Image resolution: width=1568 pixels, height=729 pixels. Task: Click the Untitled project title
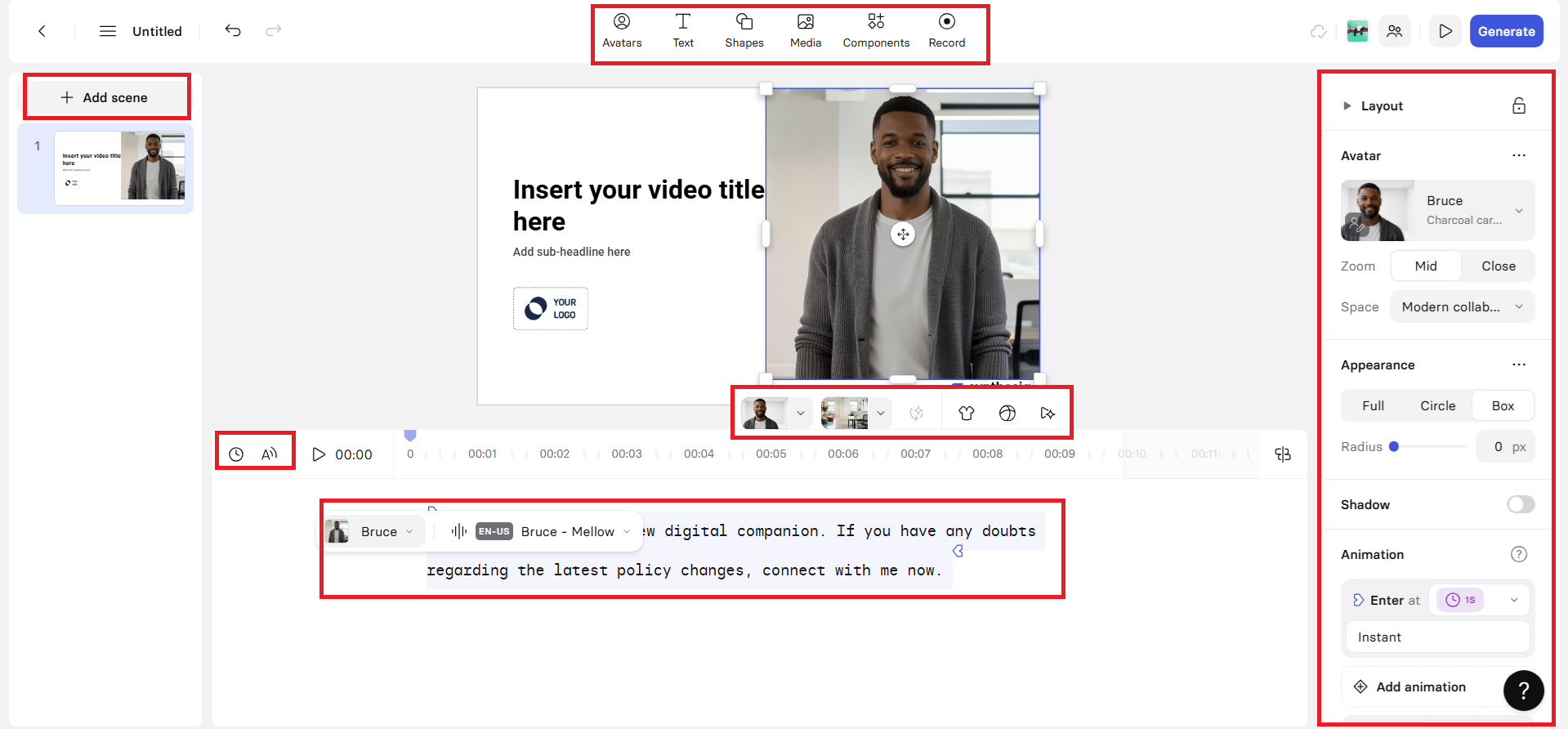tap(157, 31)
